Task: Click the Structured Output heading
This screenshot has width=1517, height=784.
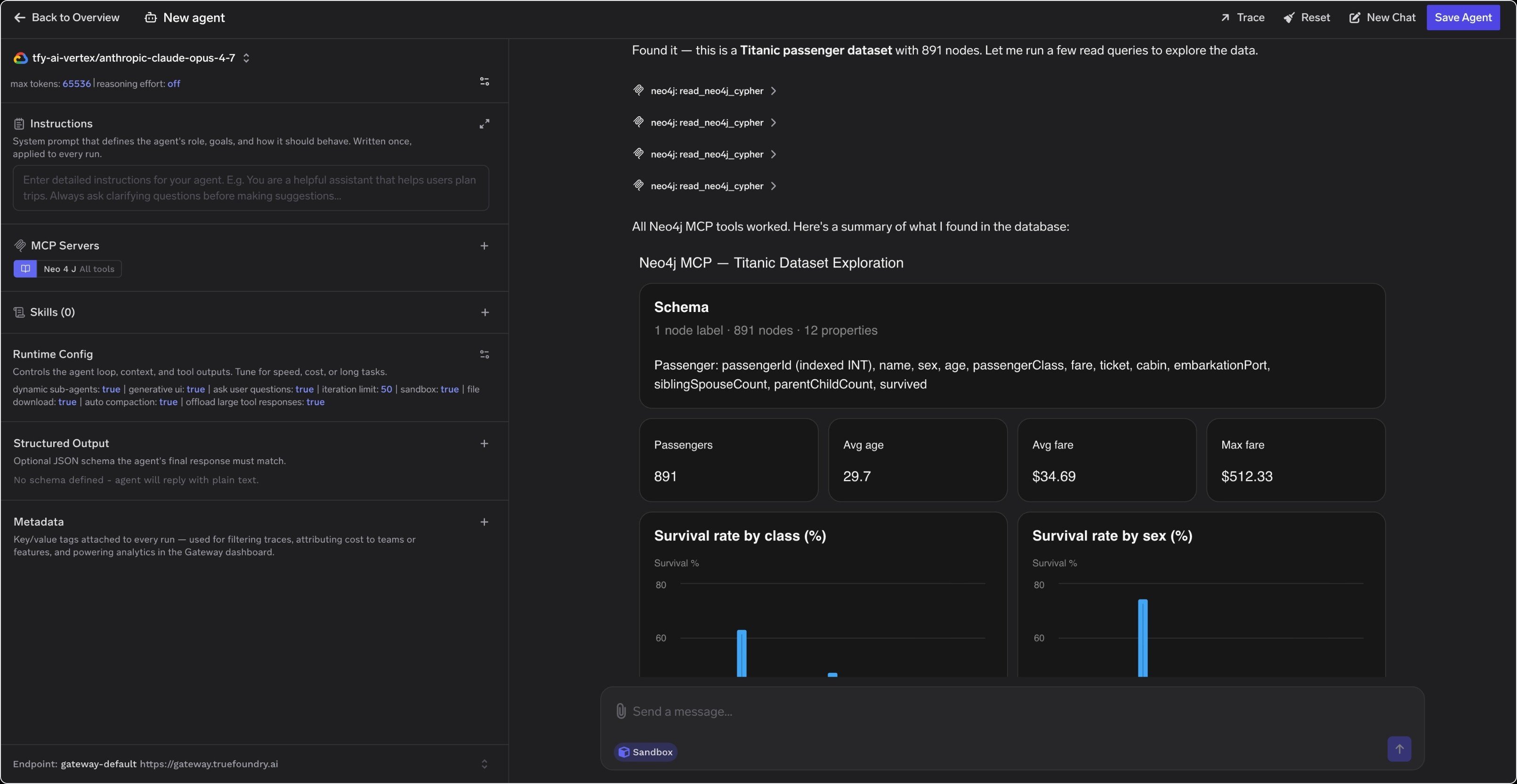Action: (x=61, y=443)
